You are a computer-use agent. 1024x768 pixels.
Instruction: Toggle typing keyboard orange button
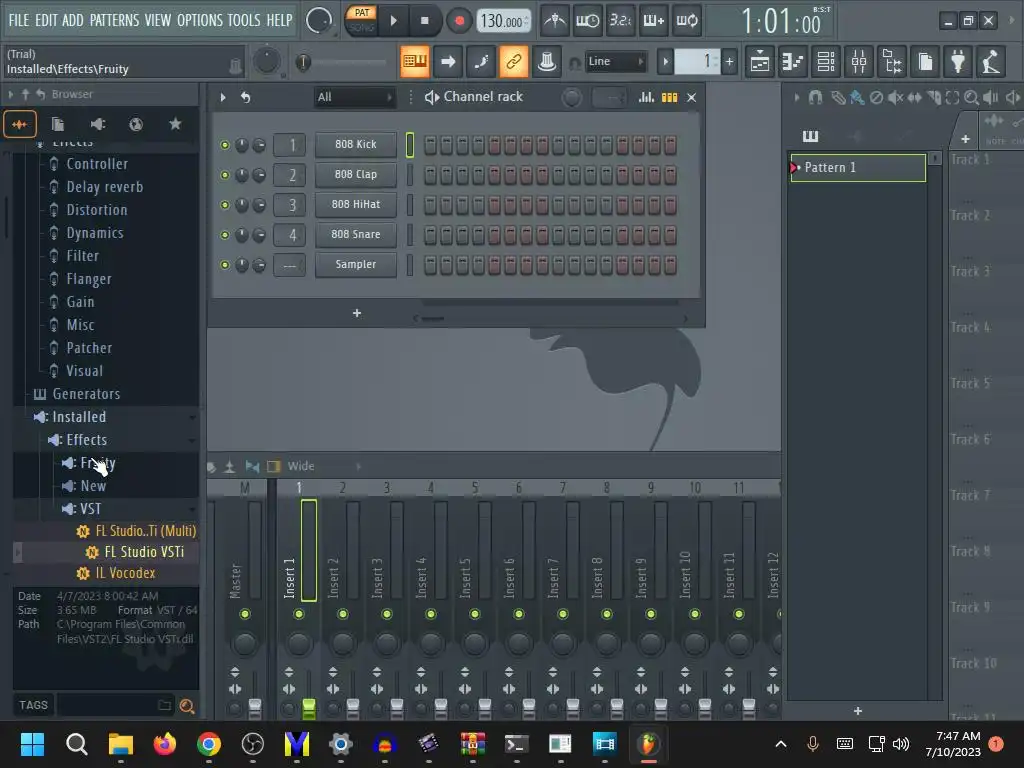click(x=415, y=62)
